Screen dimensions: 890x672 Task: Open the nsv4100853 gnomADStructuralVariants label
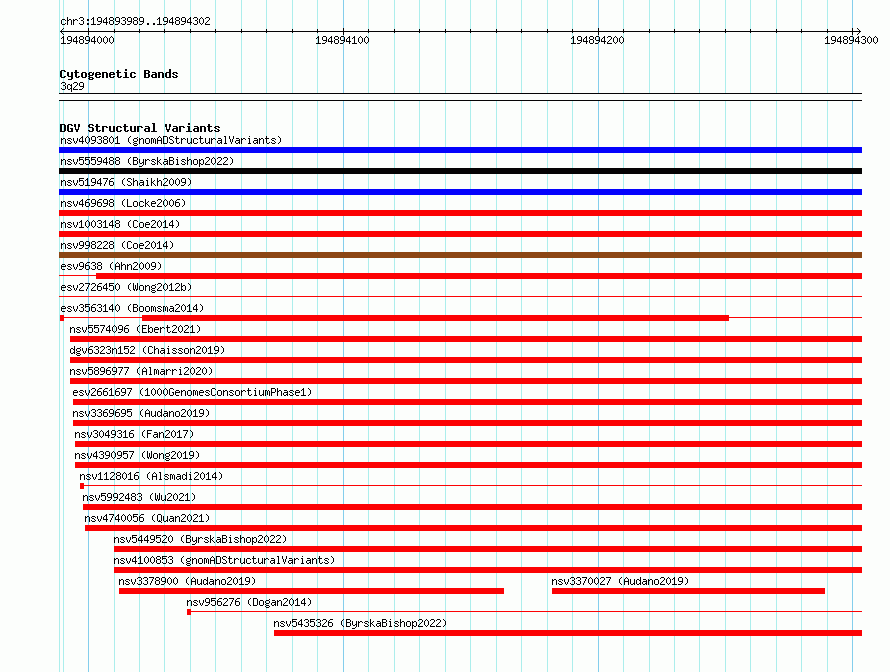coord(224,560)
